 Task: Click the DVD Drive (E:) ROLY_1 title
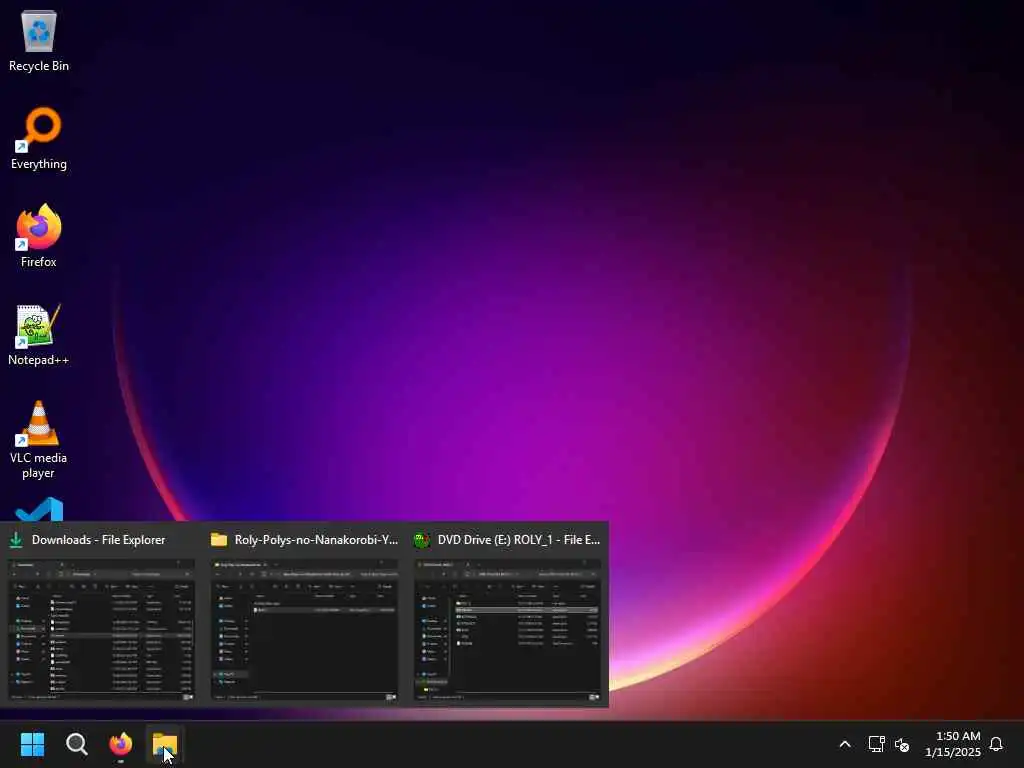(x=519, y=540)
